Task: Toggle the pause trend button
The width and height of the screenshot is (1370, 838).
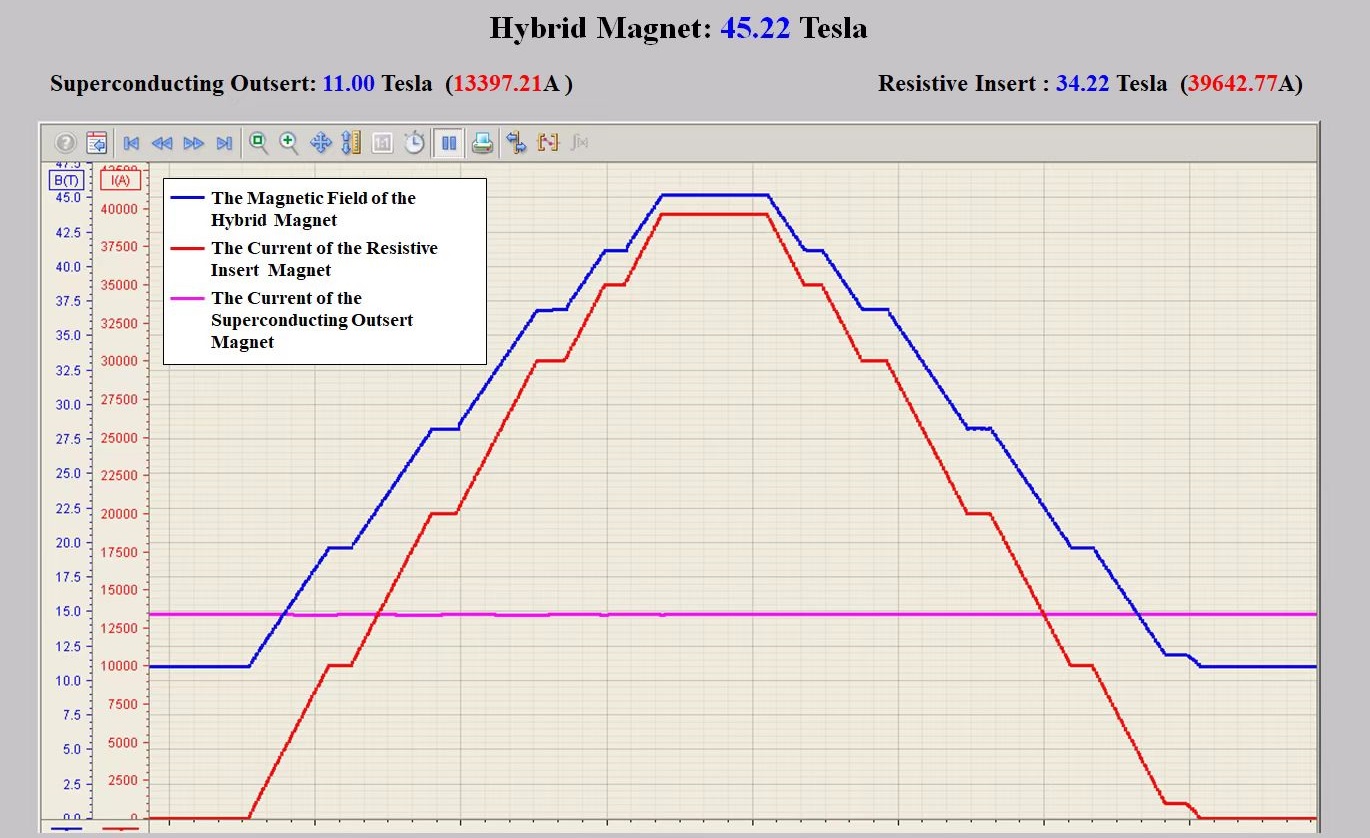Action: click(449, 143)
